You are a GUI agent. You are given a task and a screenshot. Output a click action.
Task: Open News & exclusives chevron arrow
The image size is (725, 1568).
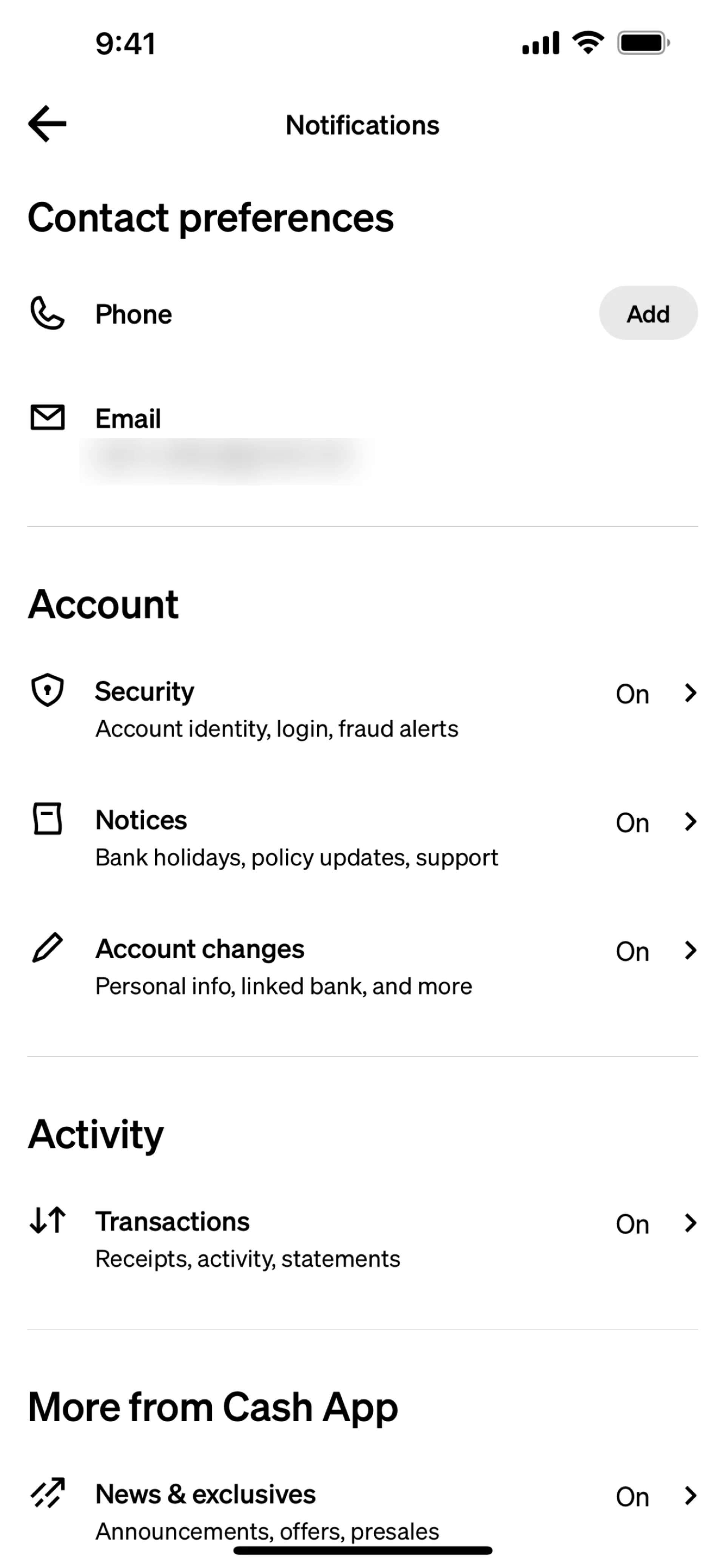tap(690, 1496)
